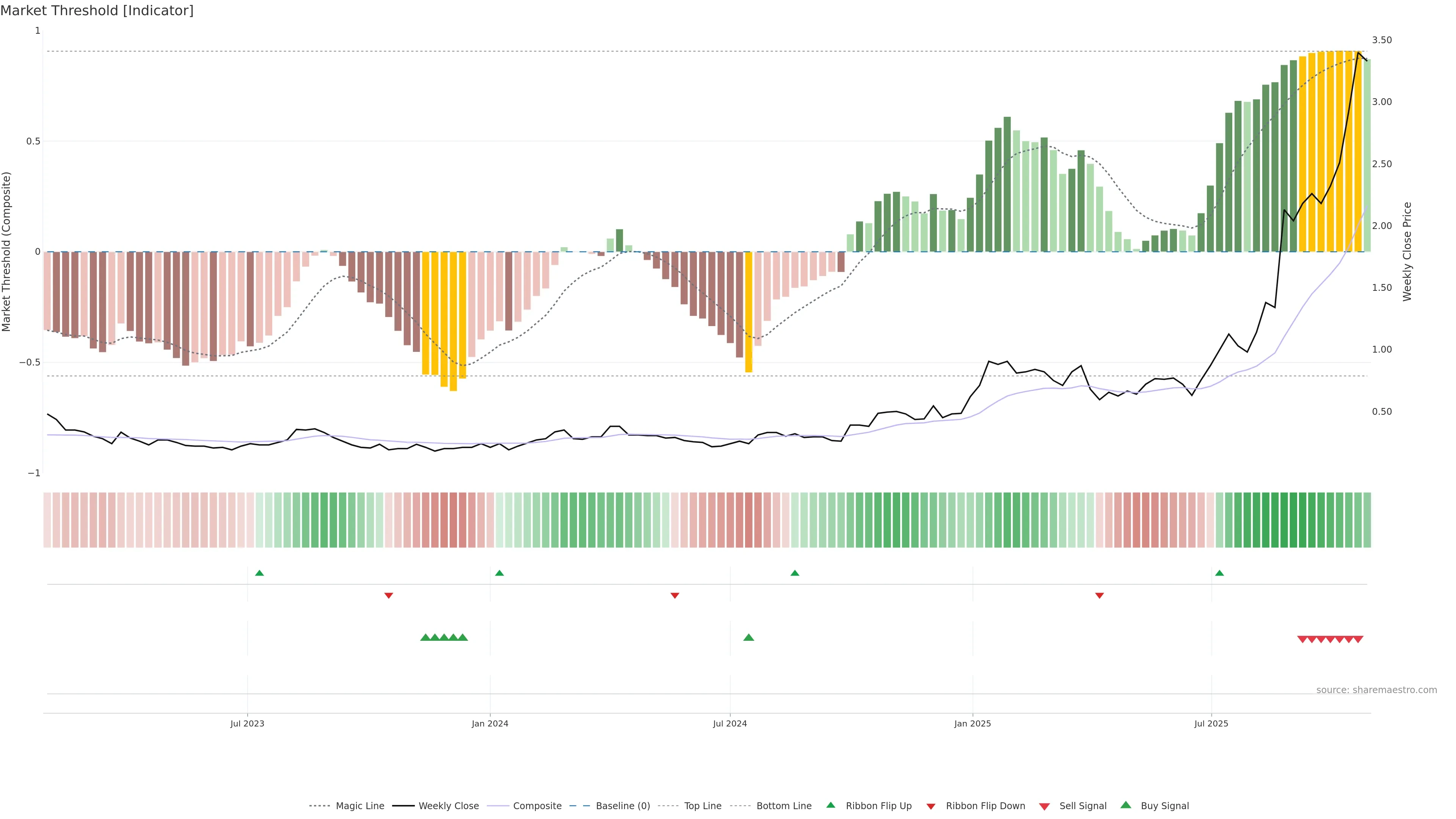Click the Market Threshold [Indicator] chart title

[97, 11]
